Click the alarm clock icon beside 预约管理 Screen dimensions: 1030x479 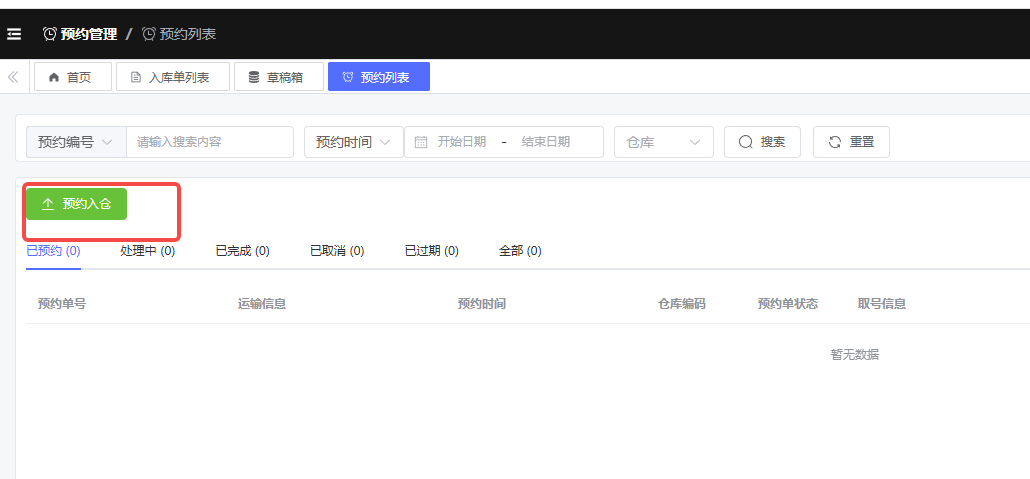pos(49,34)
